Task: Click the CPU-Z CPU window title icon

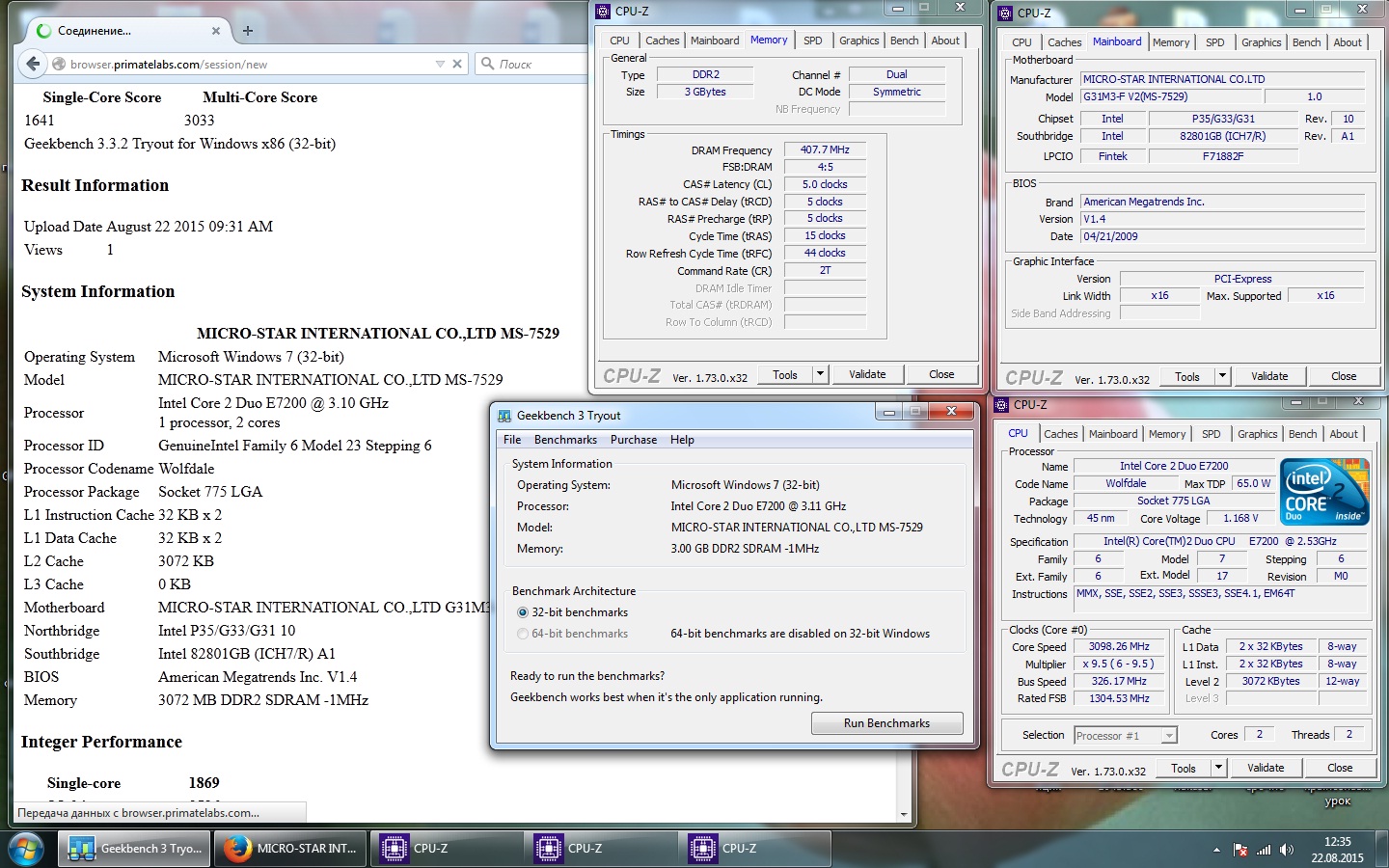Action: [x=1001, y=405]
